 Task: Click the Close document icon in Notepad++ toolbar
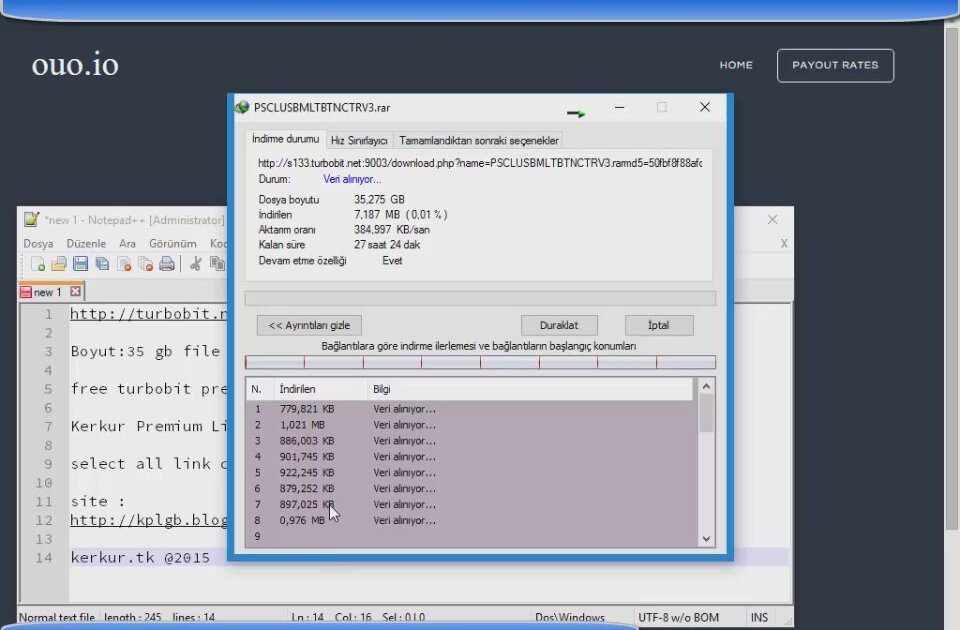[124, 264]
